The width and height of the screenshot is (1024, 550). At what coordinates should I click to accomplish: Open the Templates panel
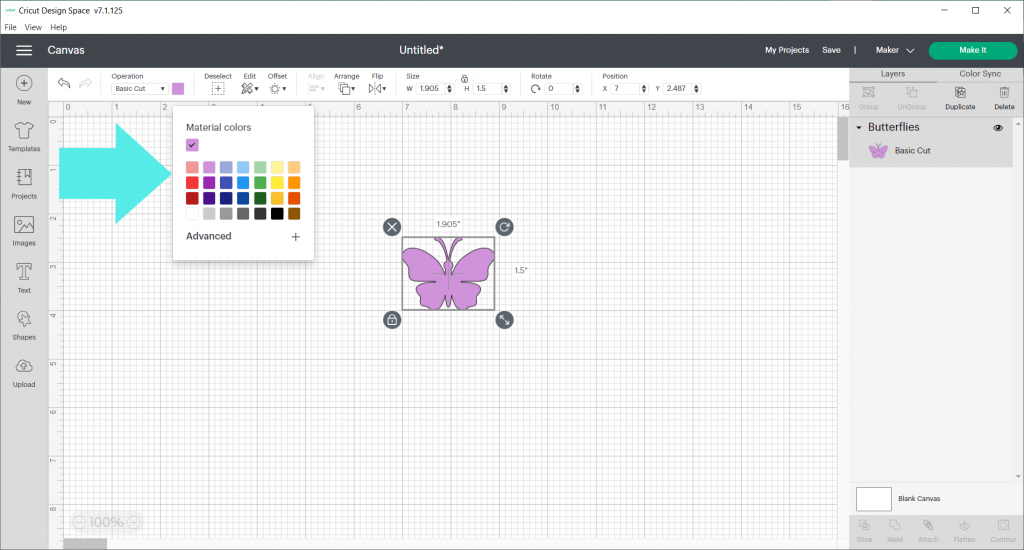pyautogui.click(x=24, y=131)
